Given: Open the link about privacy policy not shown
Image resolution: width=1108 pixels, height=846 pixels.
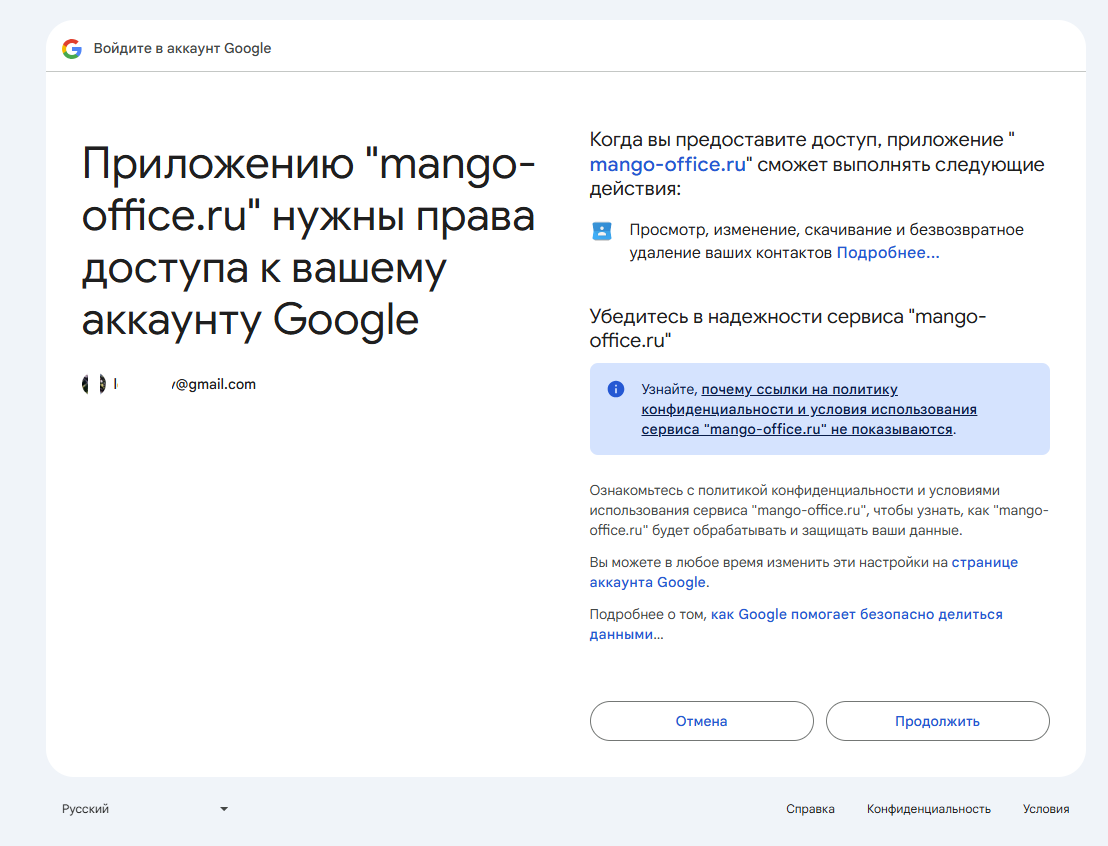Looking at the screenshot, I should pos(809,409).
